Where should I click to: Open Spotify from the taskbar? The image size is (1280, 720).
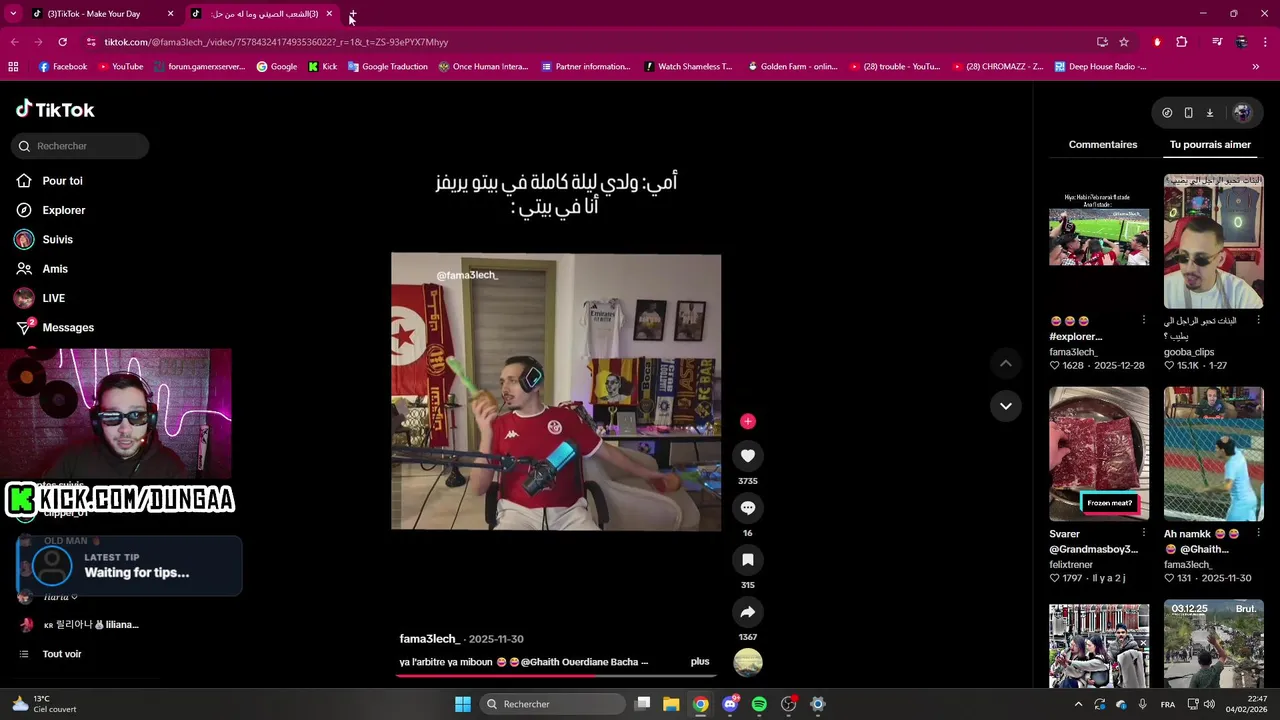coord(759,704)
